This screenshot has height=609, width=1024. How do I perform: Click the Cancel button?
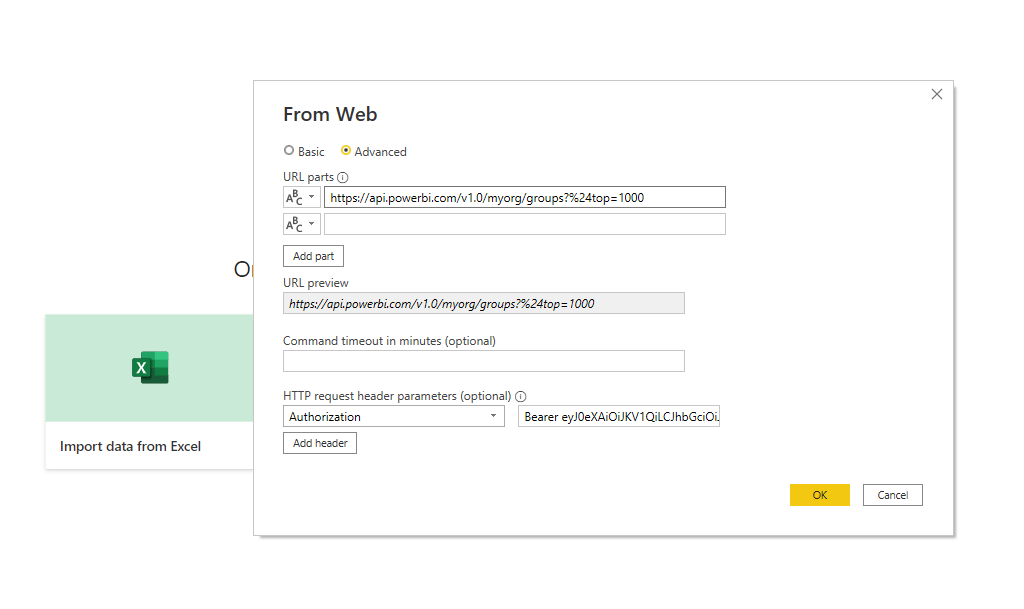(893, 495)
